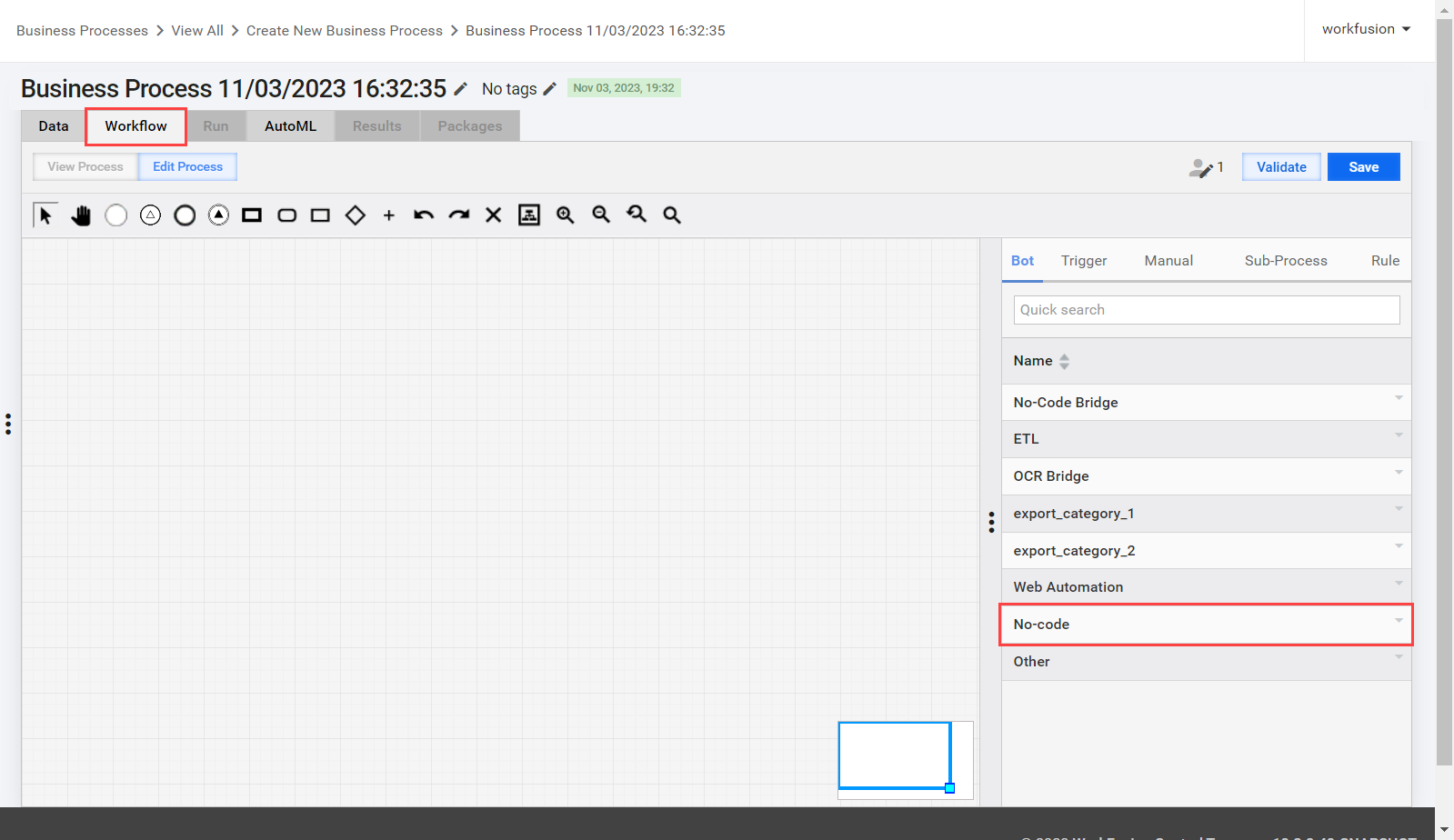Screen dimensions: 1454x840
Task: Expand the OCR Bridge category
Action: (x=1206, y=476)
